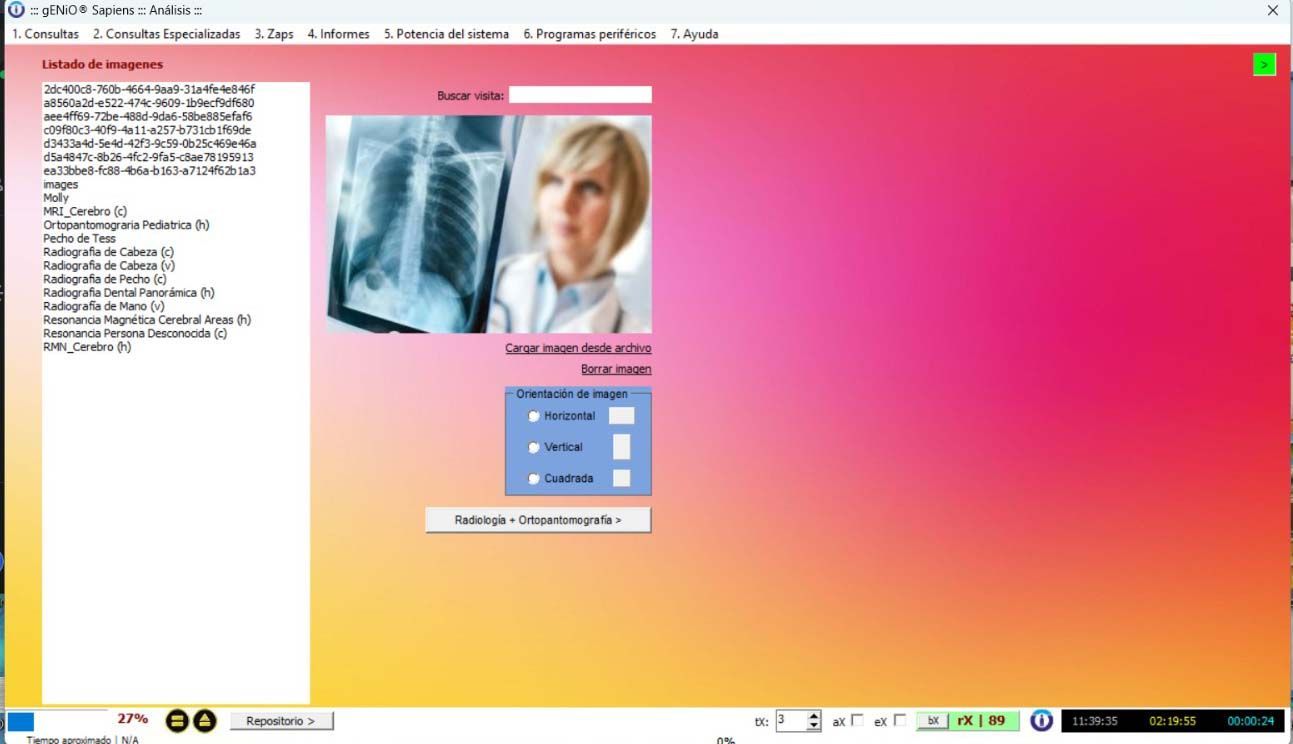Select "Ortopantomograria Pediatrica (h)" in the list
This screenshot has height=744, width=1293.
(126, 225)
